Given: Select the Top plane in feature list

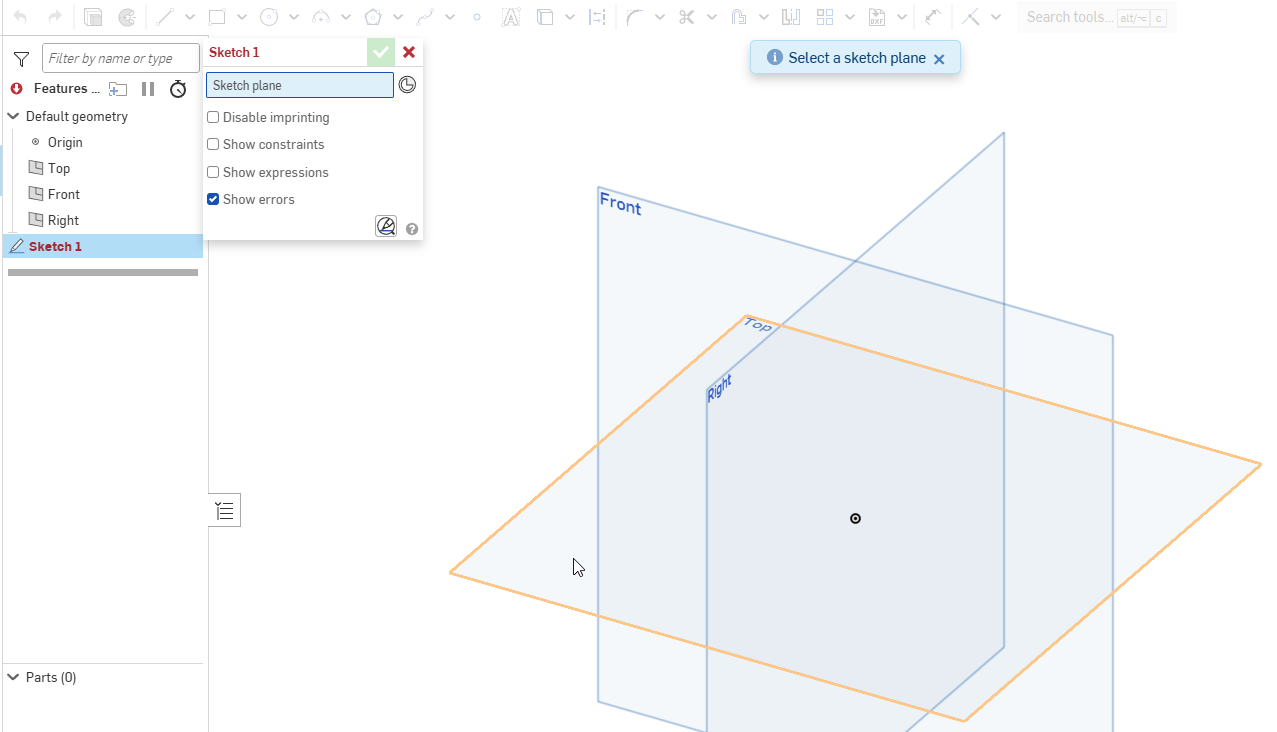Looking at the screenshot, I should pos(59,169).
